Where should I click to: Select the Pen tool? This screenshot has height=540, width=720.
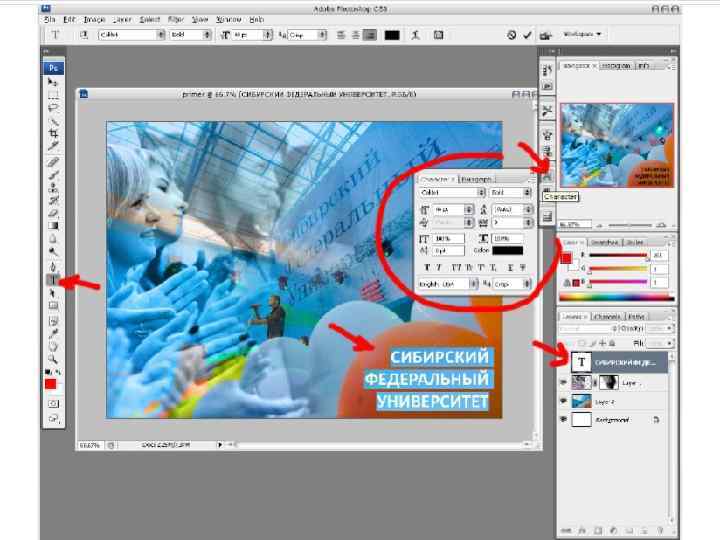point(53,267)
